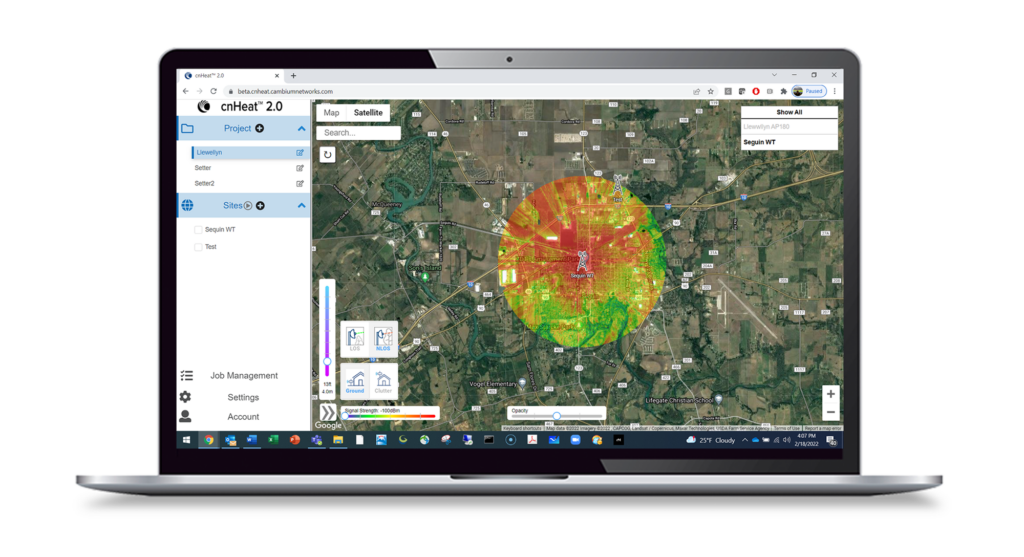
Task: Click the map refresh icon
Action: 327,155
